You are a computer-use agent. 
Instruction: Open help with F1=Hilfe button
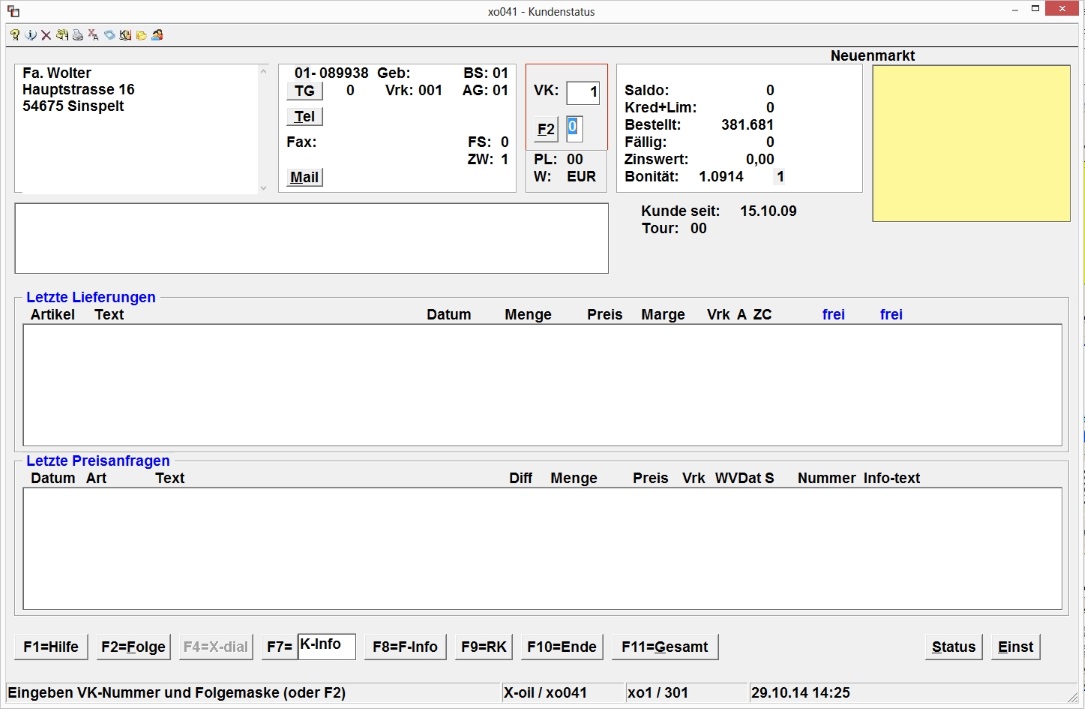coord(51,647)
